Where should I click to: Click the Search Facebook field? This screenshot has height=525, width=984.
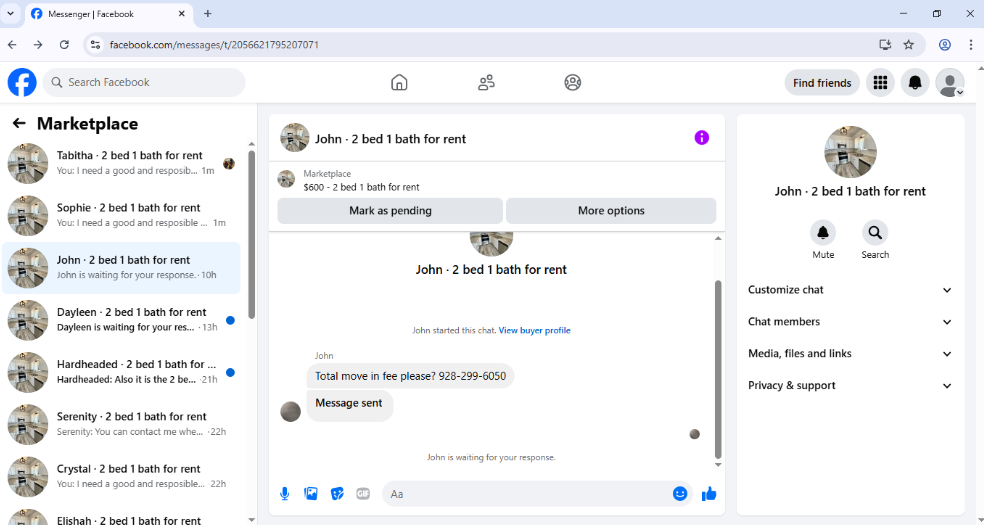point(144,82)
